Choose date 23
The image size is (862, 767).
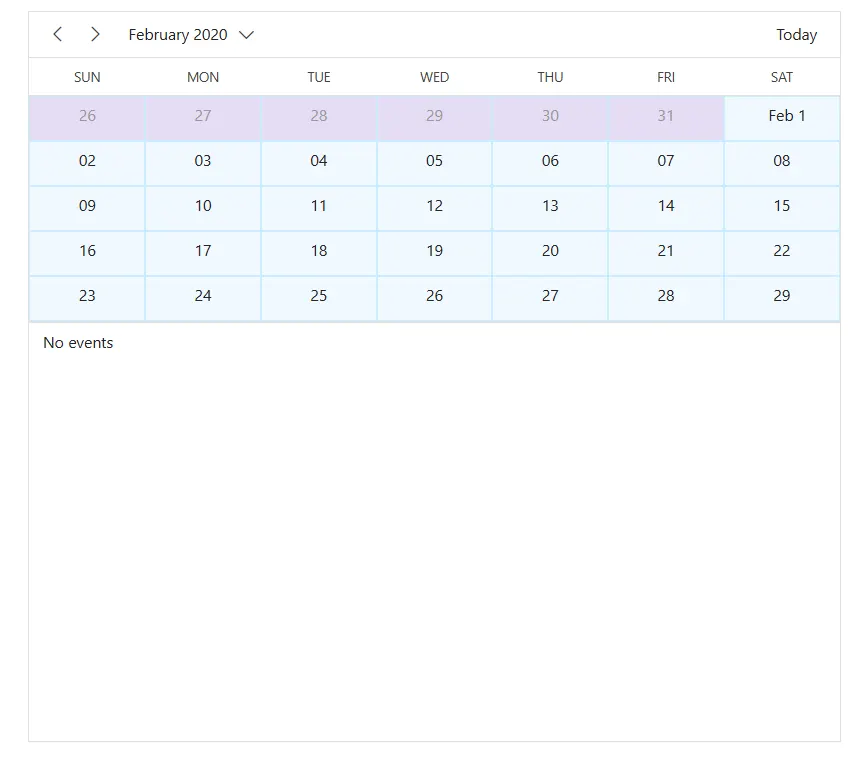tap(87, 299)
